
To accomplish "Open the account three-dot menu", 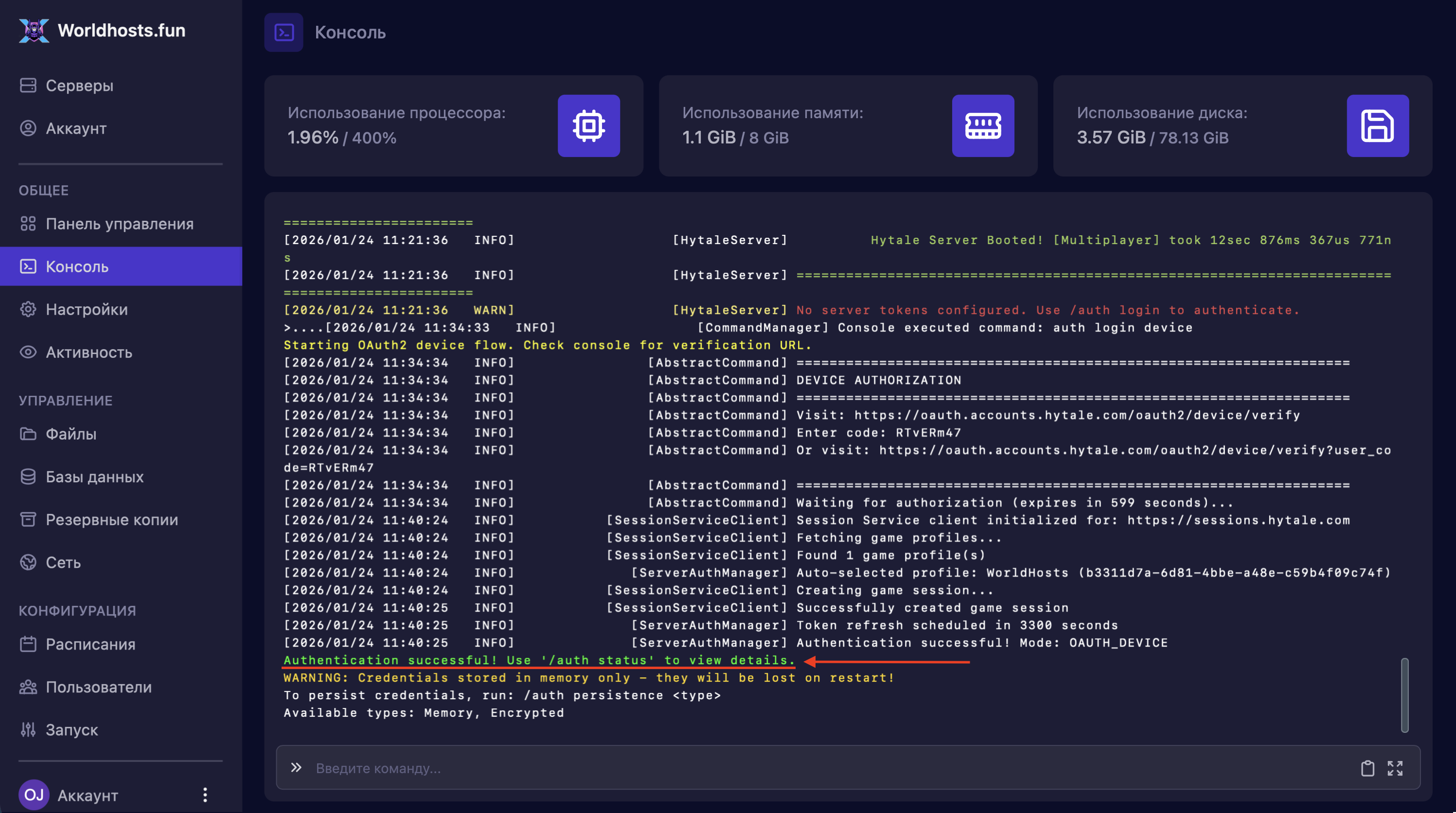I will [205, 795].
